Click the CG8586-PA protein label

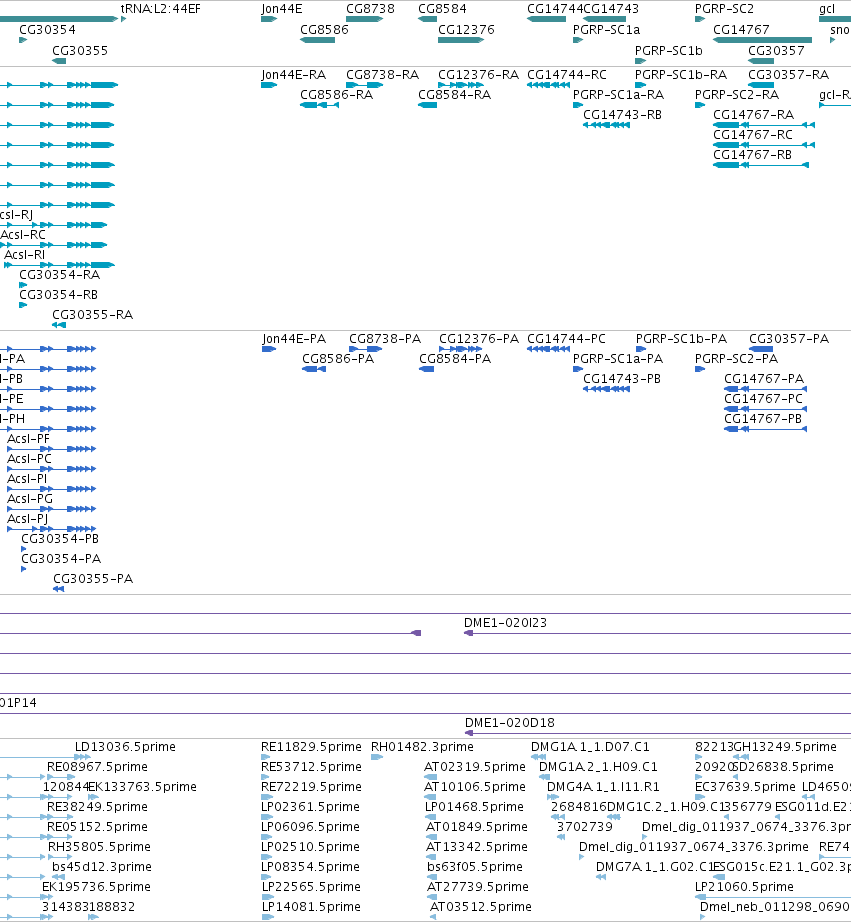click(338, 359)
